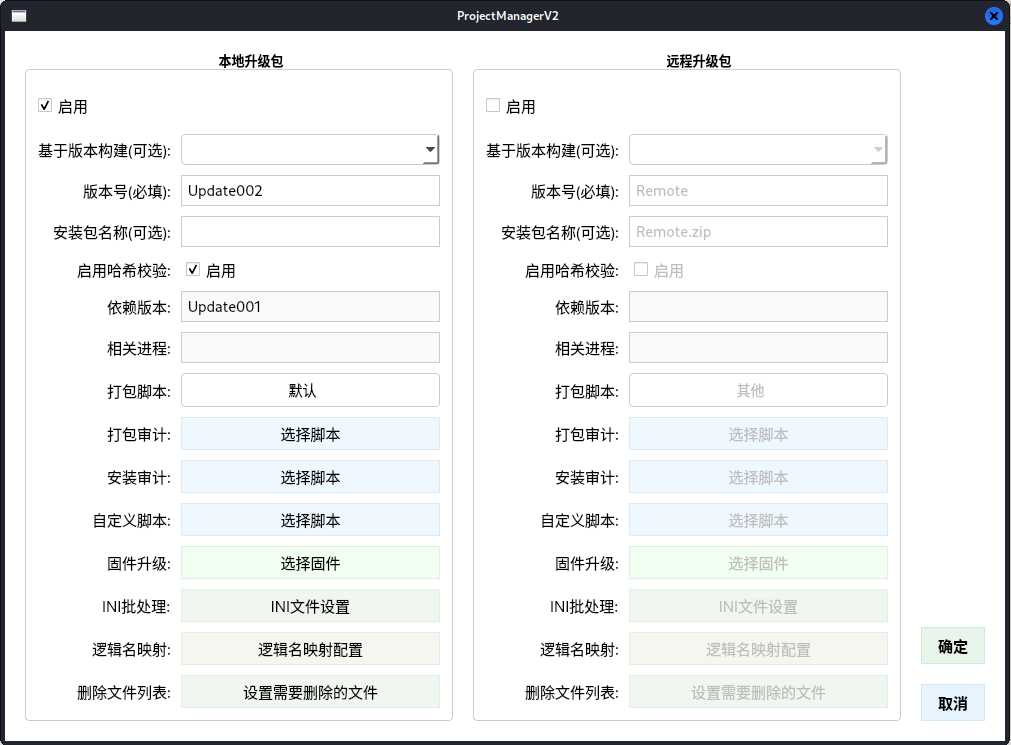The height and width of the screenshot is (745, 1011).
Task: Click local 设置需要删除的文件 button
Action: pyautogui.click(x=310, y=692)
